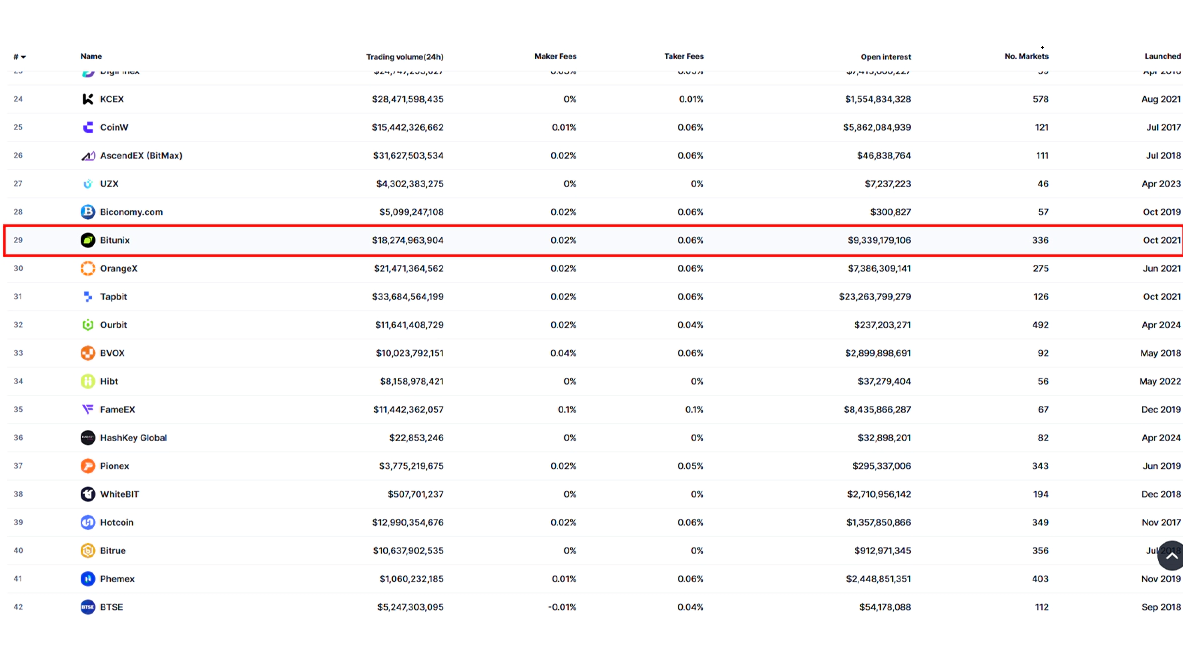The image size is (1183, 661).
Task: Click the Taker Fees column header
Action: point(683,57)
